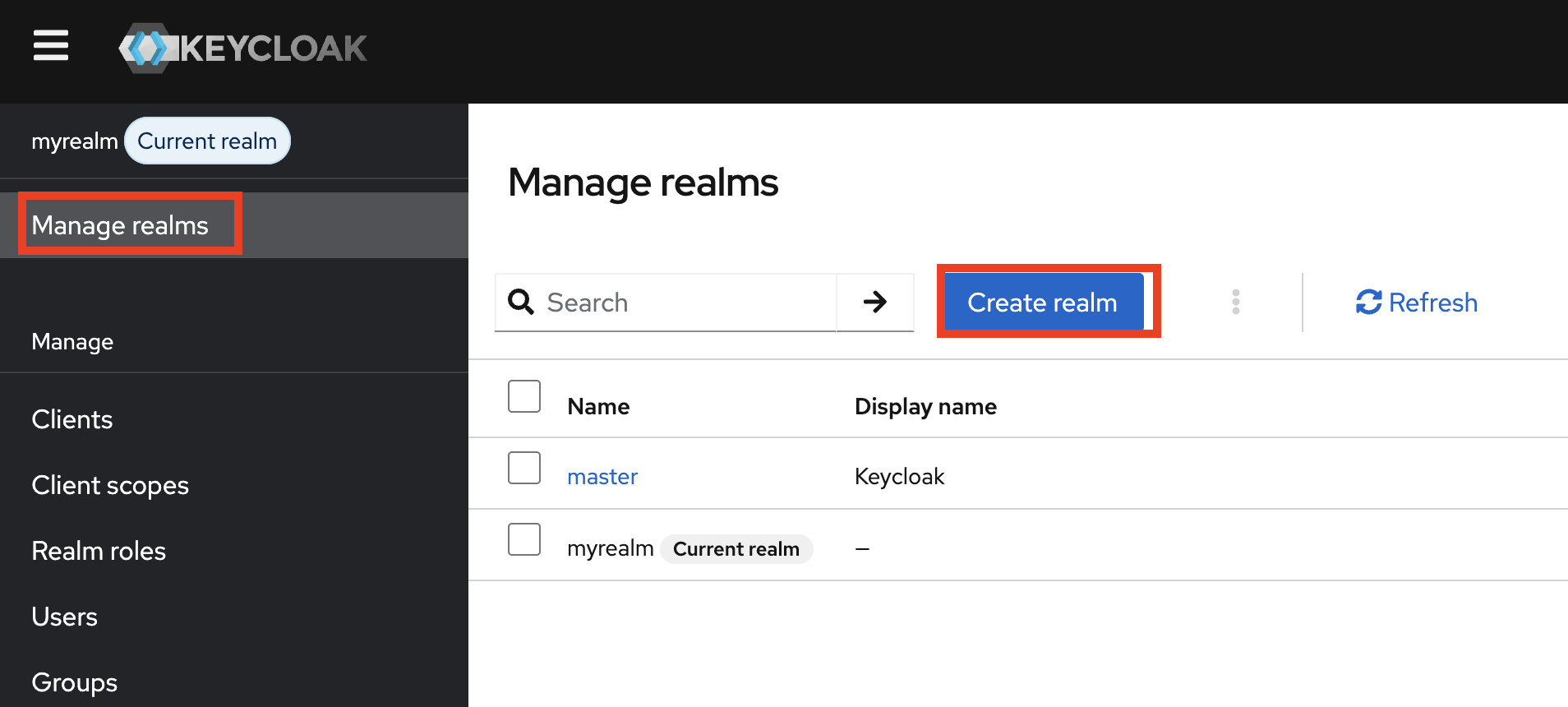
Task: Navigate to Realm roles
Action: pyautogui.click(x=99, y=551)
